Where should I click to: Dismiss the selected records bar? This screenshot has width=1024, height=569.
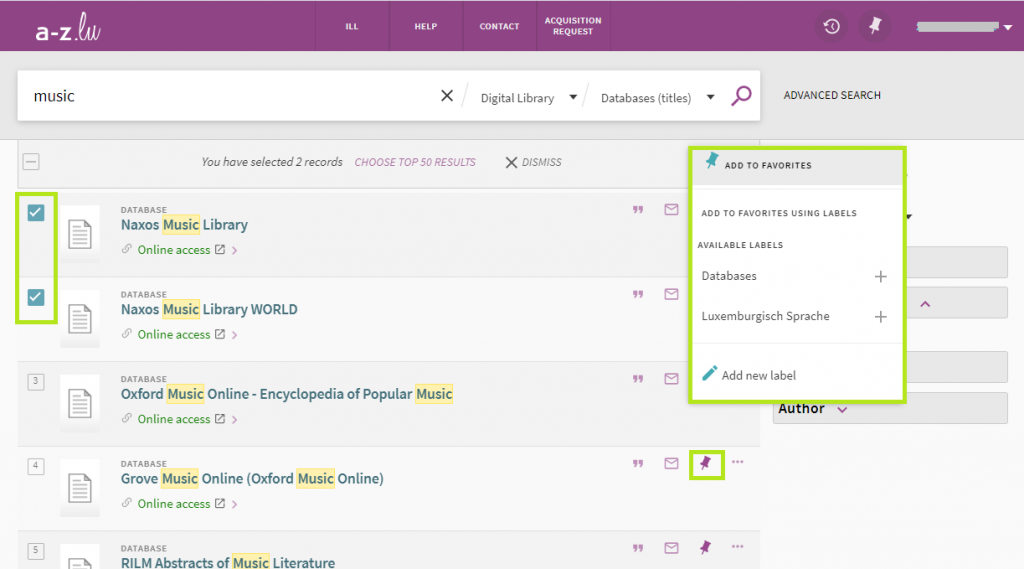pos(533,162)
